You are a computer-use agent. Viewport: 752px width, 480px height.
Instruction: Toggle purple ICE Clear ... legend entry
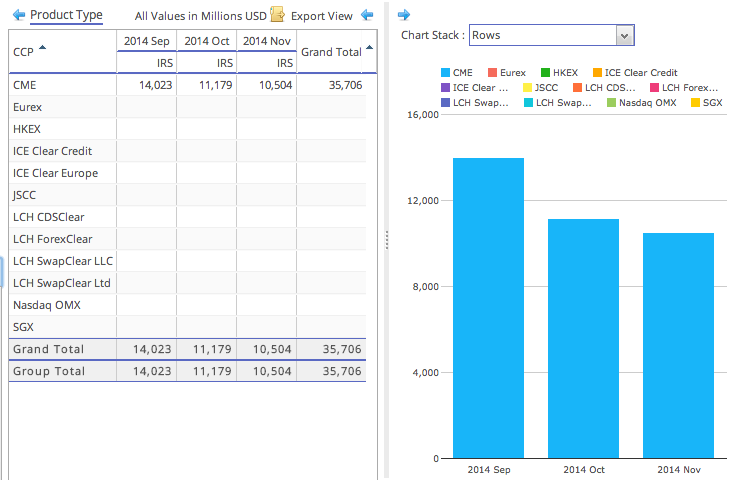point(474,88)
